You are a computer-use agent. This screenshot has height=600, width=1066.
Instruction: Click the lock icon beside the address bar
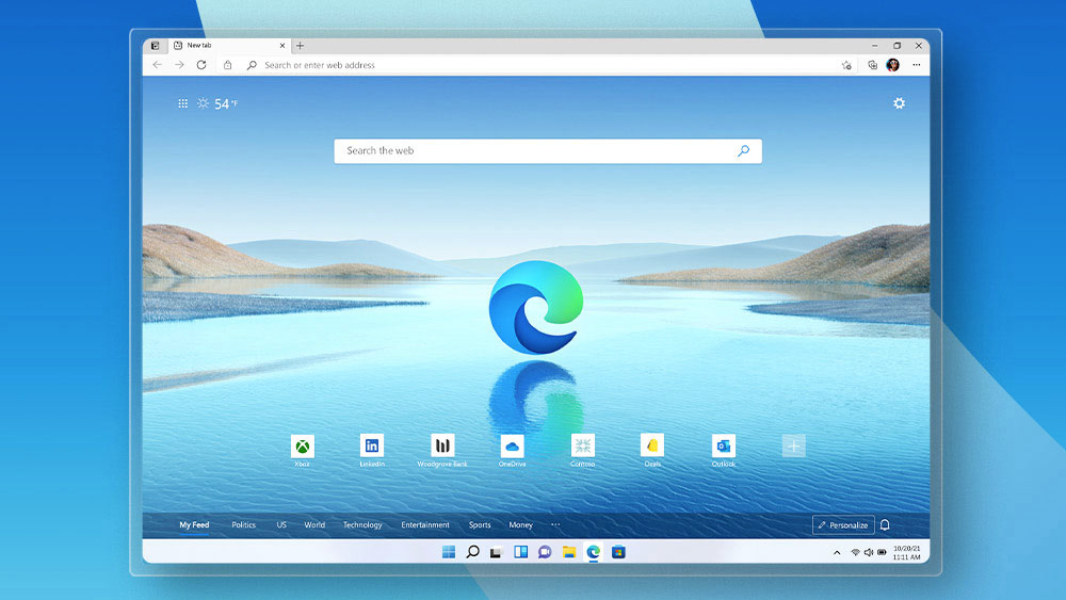coord(228,65)
